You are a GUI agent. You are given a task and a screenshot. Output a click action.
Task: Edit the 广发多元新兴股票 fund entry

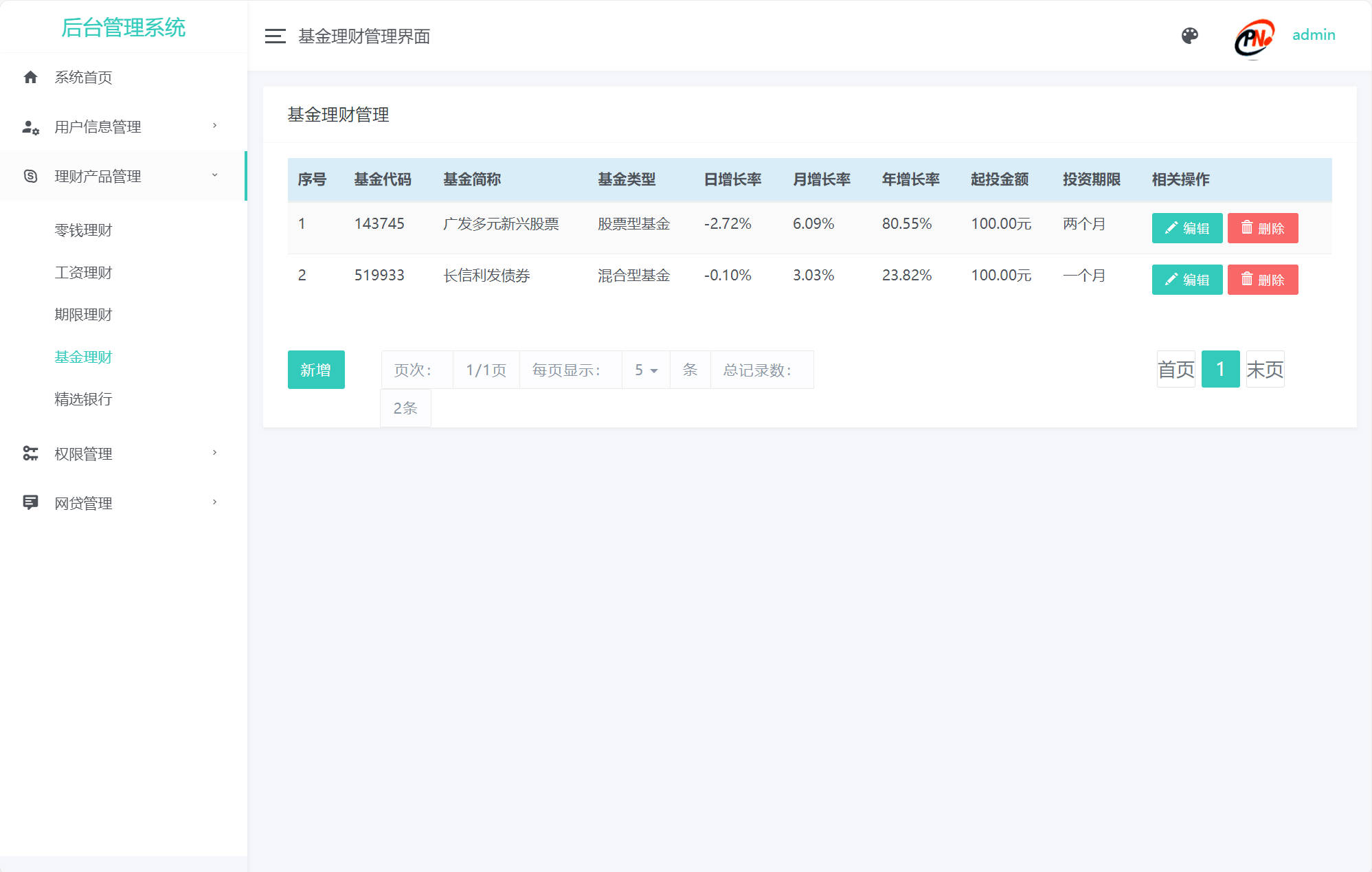1187,227
